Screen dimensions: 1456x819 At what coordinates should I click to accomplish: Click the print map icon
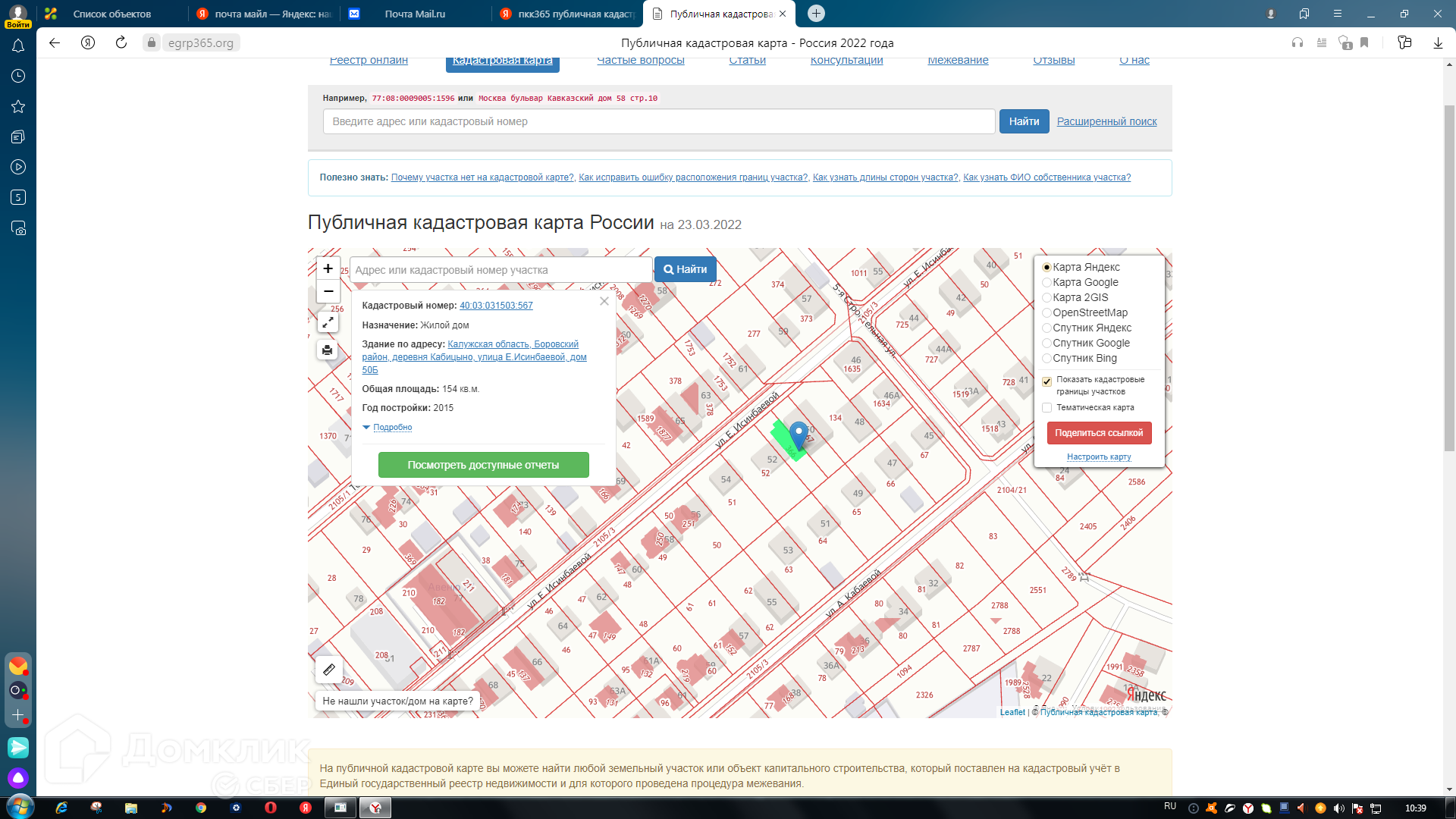pyautogui.click(x=328, y=350)
